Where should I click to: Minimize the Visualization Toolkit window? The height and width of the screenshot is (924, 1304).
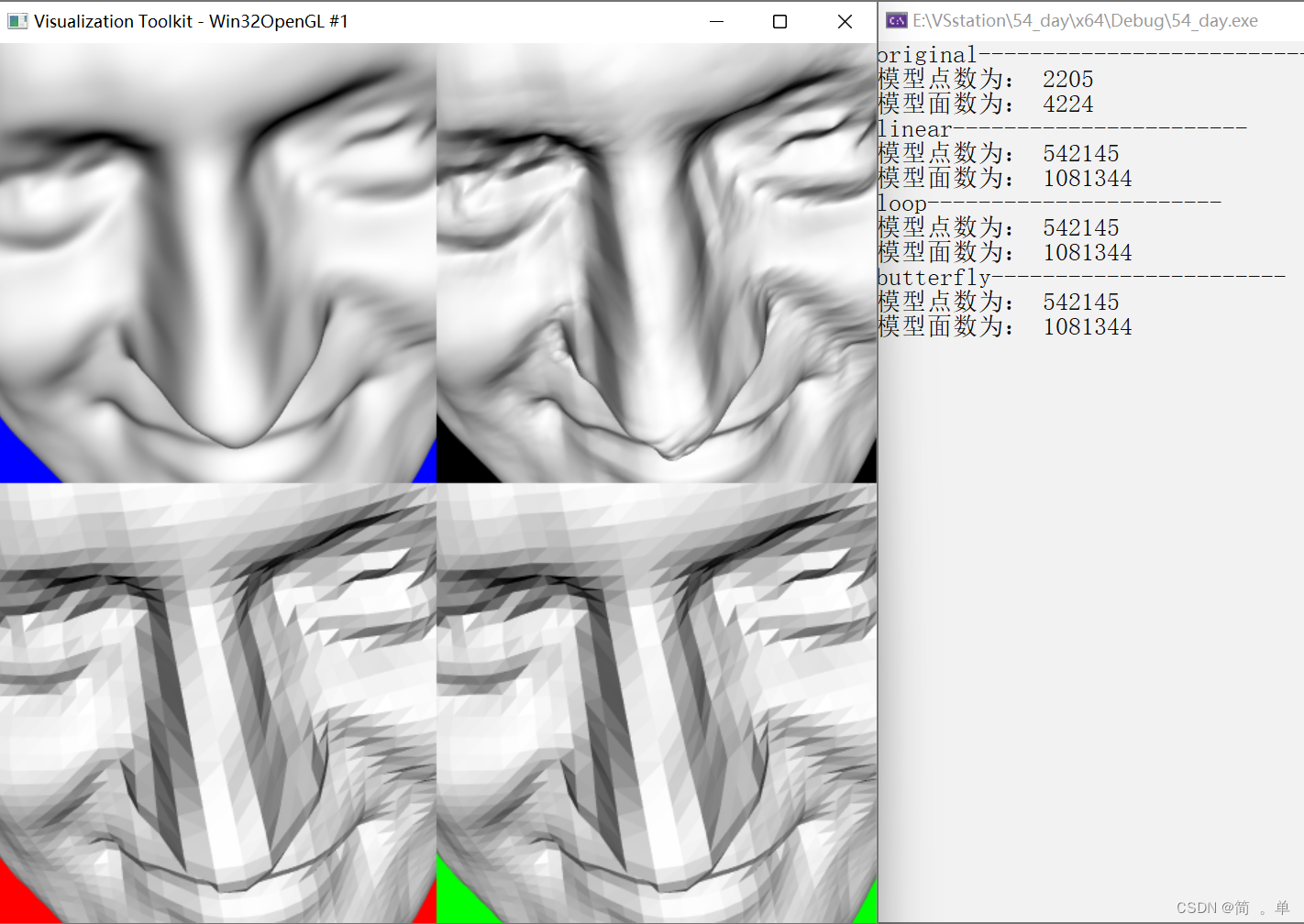click(716, 20)
